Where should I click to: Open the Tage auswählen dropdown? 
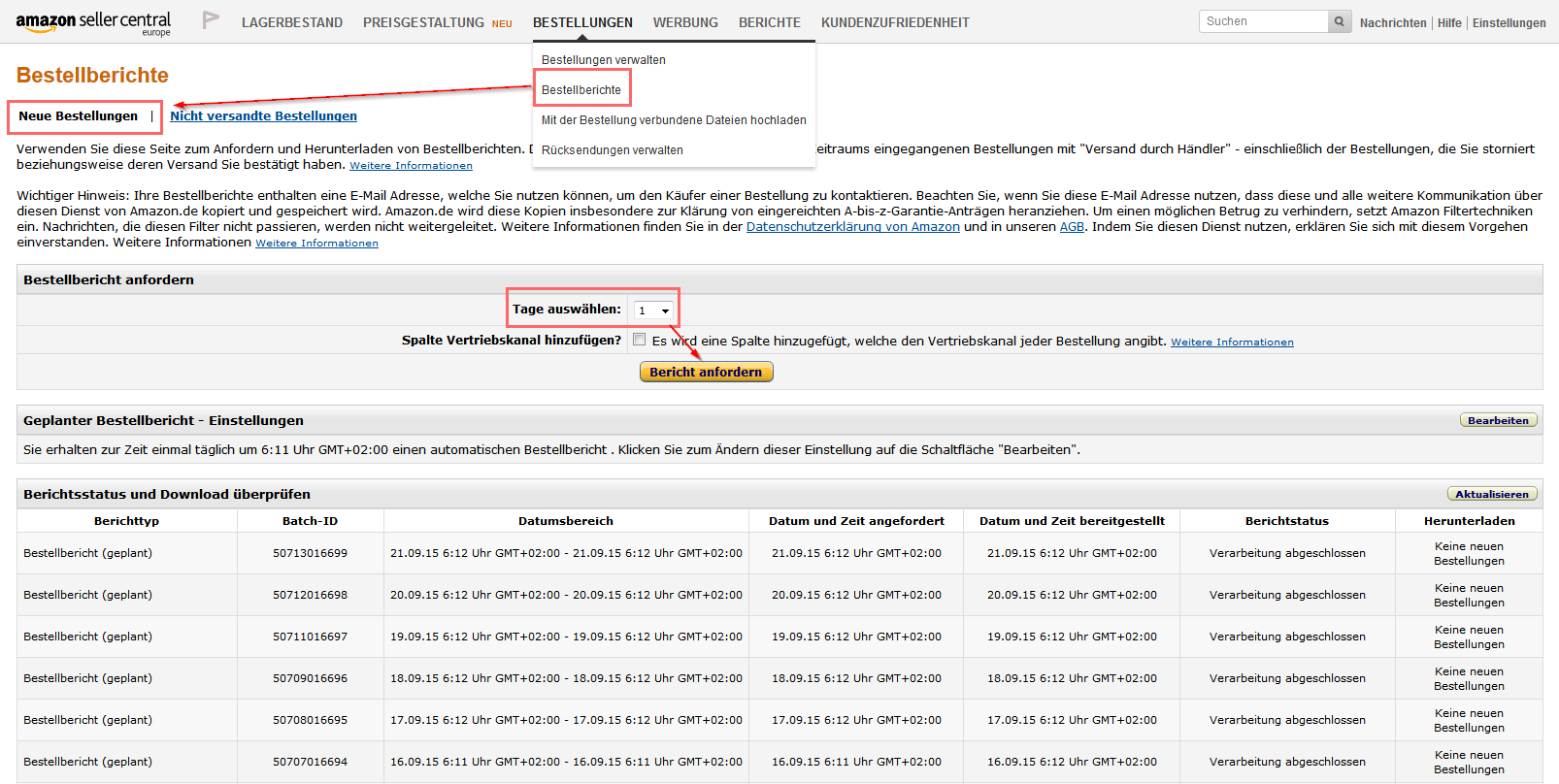click(x=653, y=310)
